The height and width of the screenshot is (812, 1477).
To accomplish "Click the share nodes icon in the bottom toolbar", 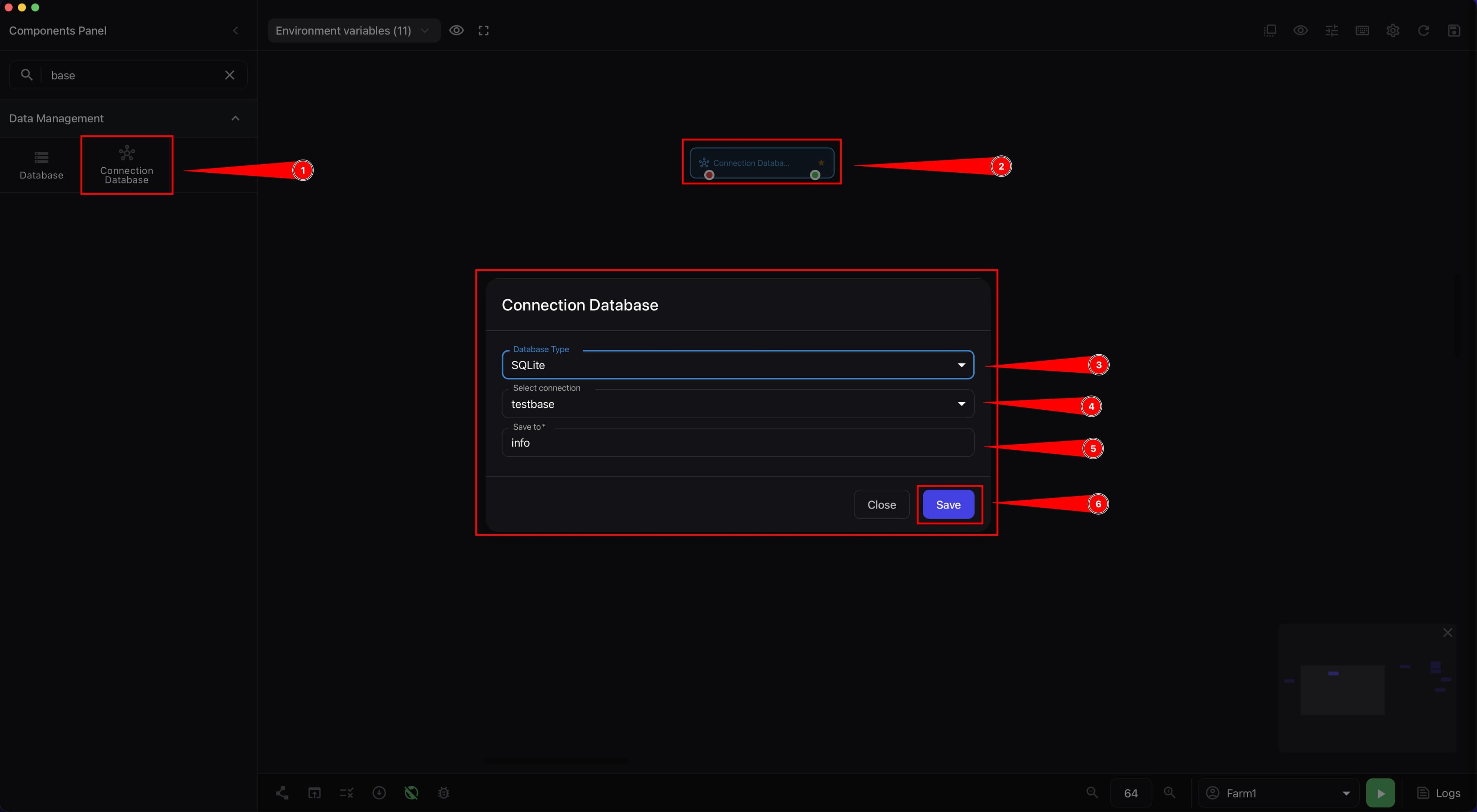I will coord(282,793).
